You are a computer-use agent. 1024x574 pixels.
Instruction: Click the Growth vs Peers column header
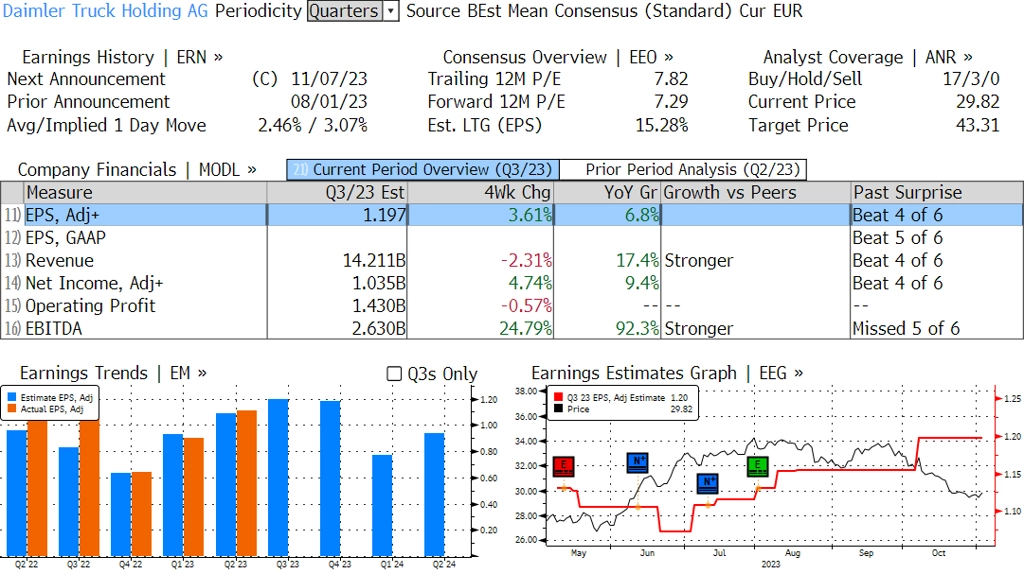[x=756, y=193]
